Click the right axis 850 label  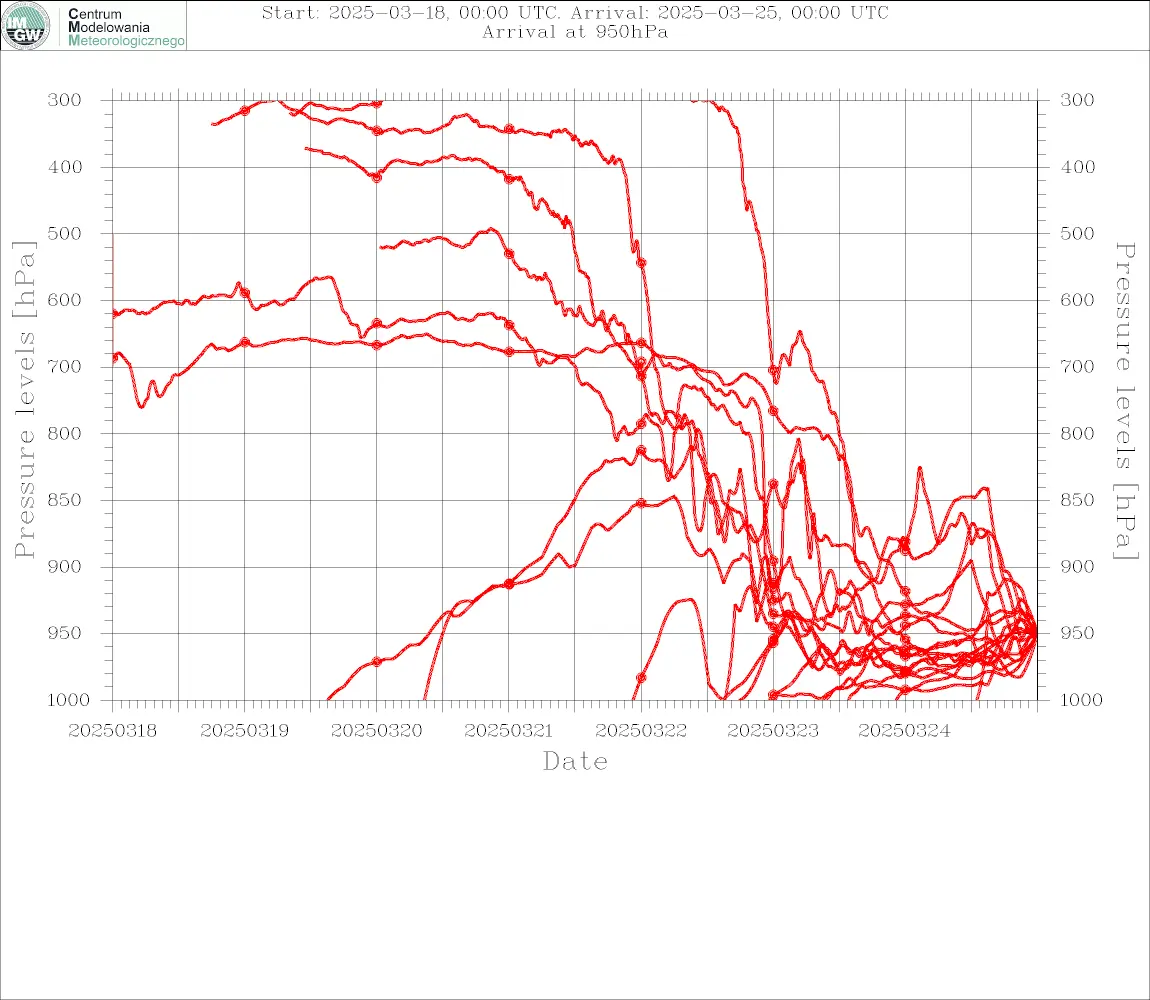coord(1077,500)
